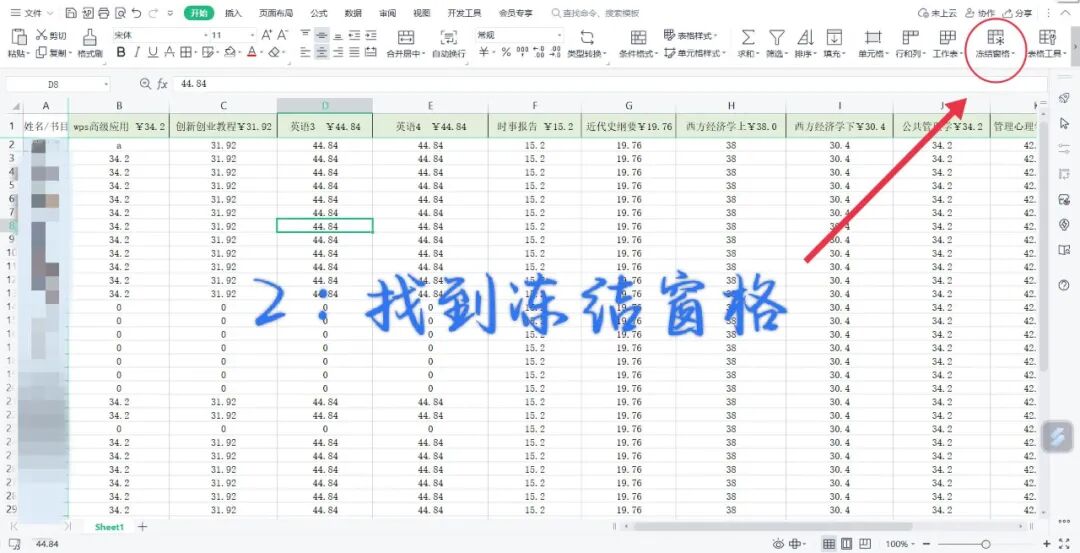The width and height of the screenshot is (1080, 553).
Task: Open the Name Box dropdown showing D8
Action: click(106, 84)
